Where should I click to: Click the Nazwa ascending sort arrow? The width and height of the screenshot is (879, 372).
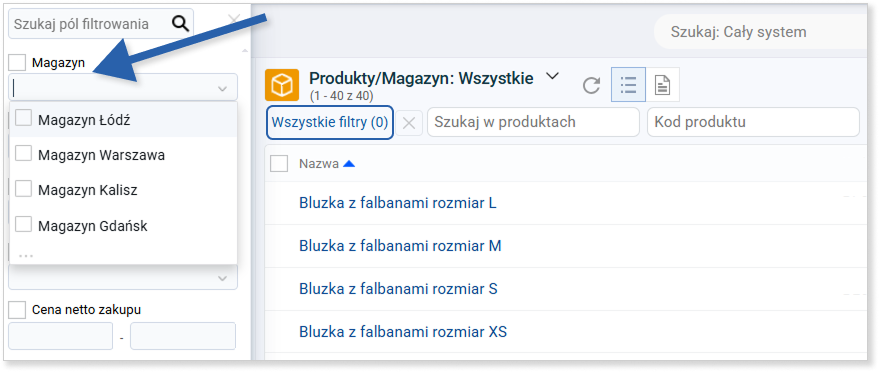pos(349,164)
